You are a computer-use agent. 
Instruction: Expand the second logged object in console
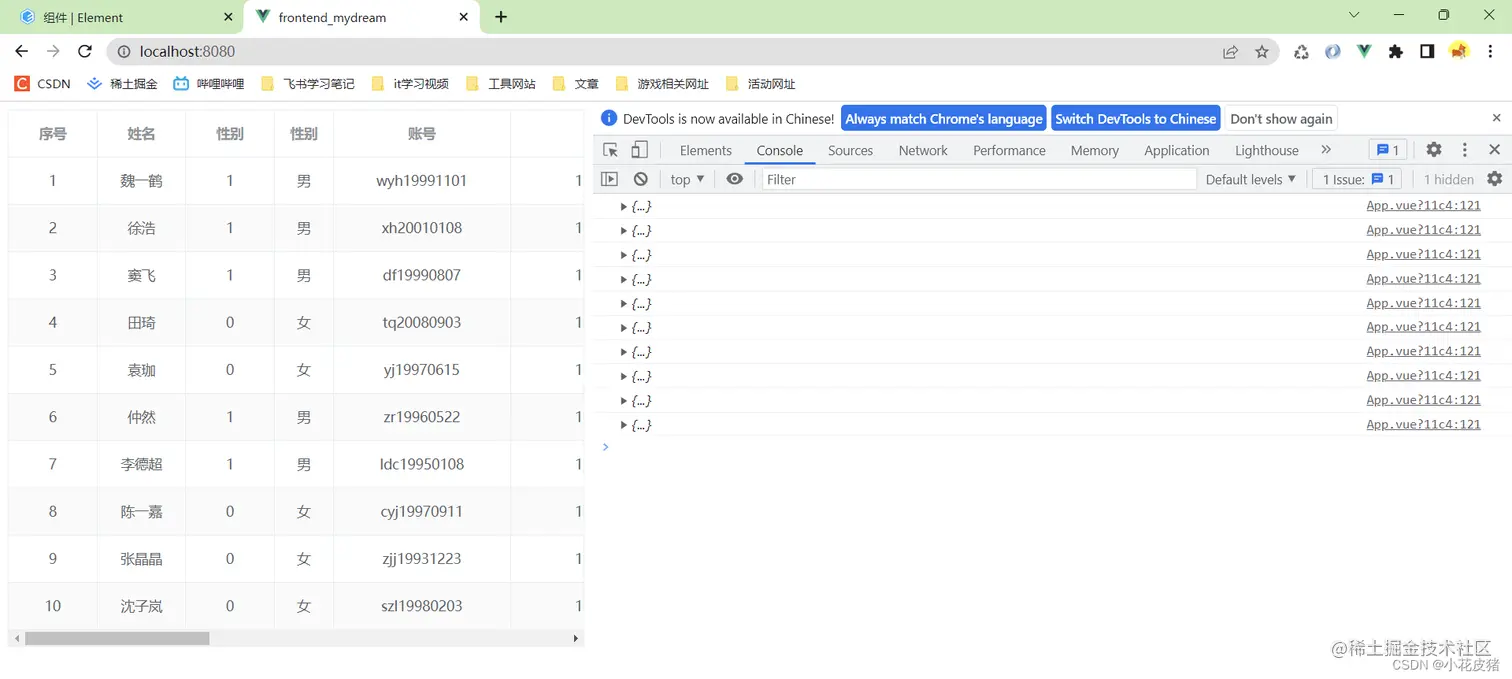623,231
